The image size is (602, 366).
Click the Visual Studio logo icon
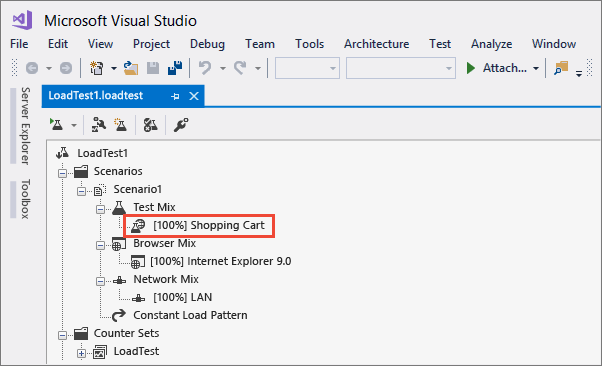pos(22,20)
